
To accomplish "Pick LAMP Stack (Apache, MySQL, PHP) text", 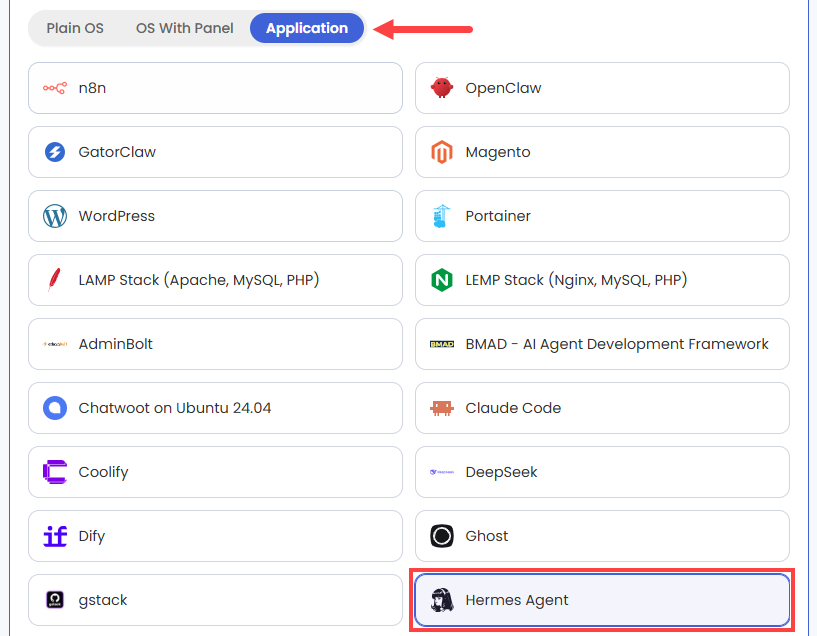I will point(199,280).
